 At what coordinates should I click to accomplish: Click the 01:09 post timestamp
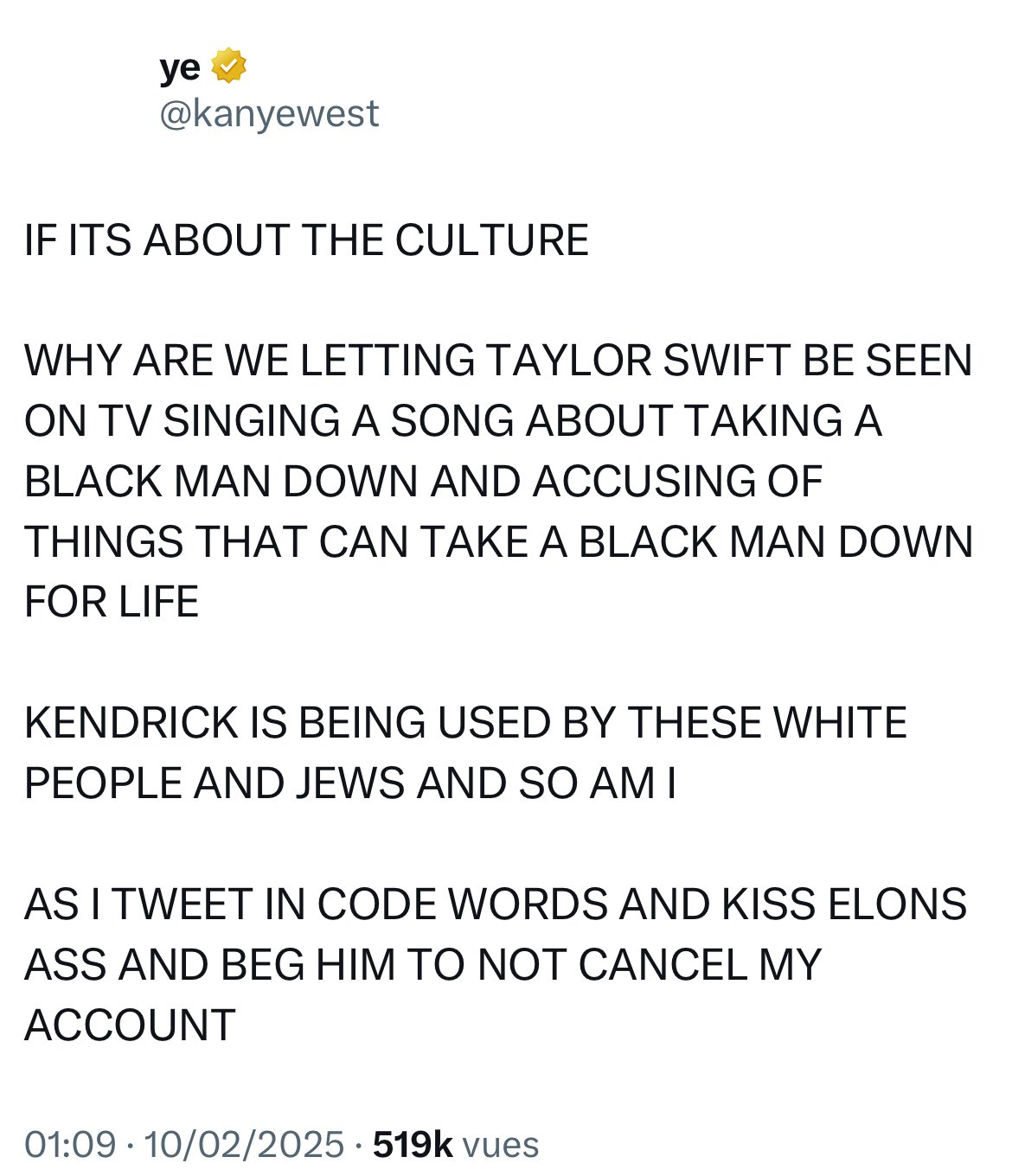coord(70,1144)
